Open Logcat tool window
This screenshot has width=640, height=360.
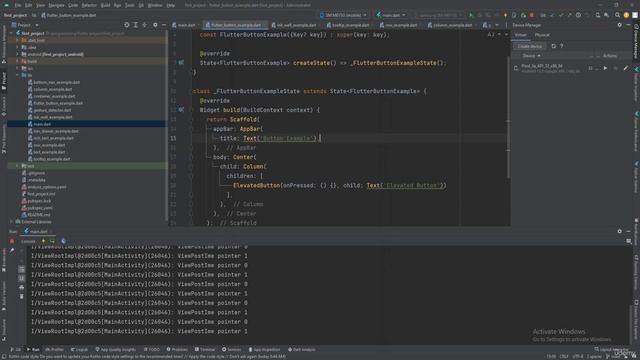coord(80,349)
